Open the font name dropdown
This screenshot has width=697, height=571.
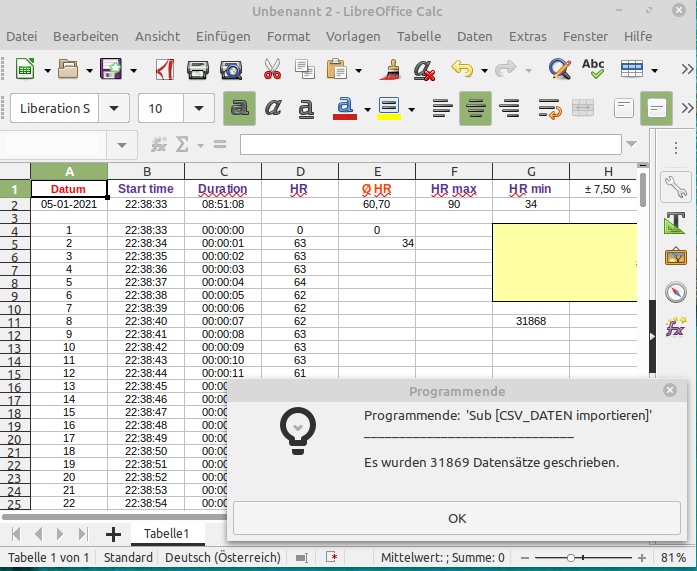pyautogui.click(x=114, y=108)
